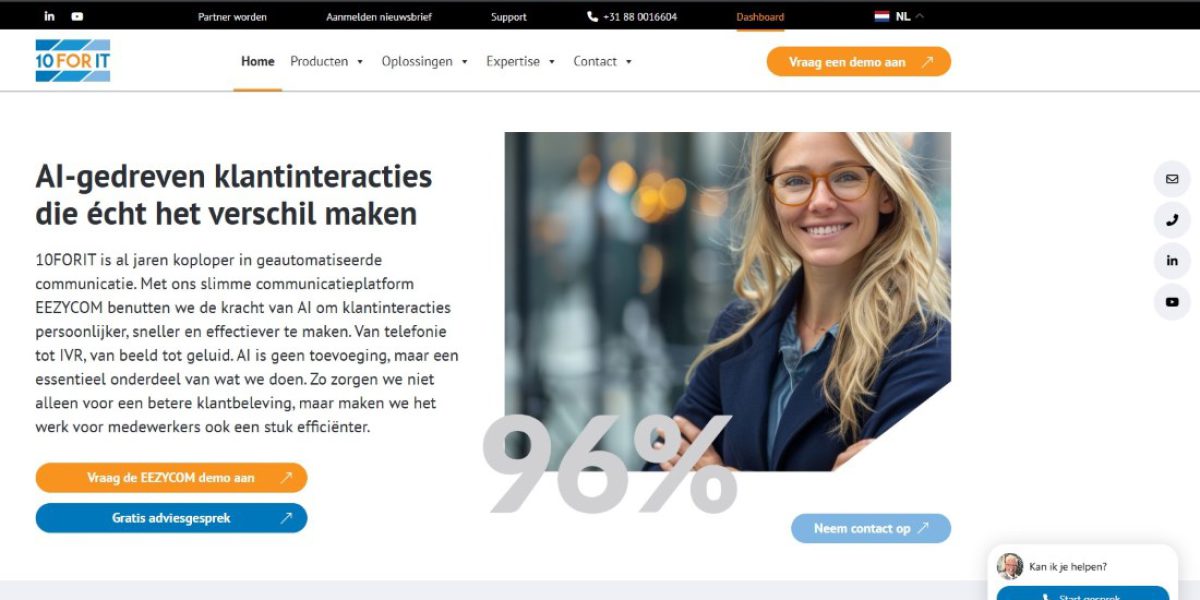Call the +31 88 0016604 phone number

pyautogui.click(x=632, y=17)
